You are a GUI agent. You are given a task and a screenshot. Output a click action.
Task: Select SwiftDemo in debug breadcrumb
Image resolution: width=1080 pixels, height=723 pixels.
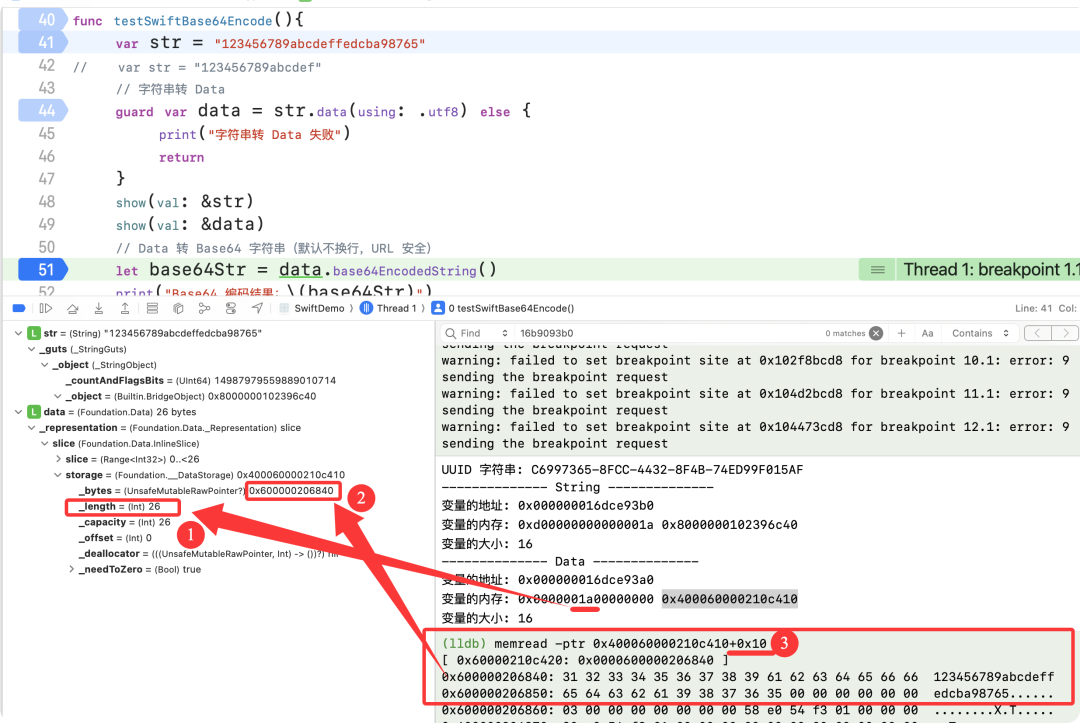pos(312,308)
